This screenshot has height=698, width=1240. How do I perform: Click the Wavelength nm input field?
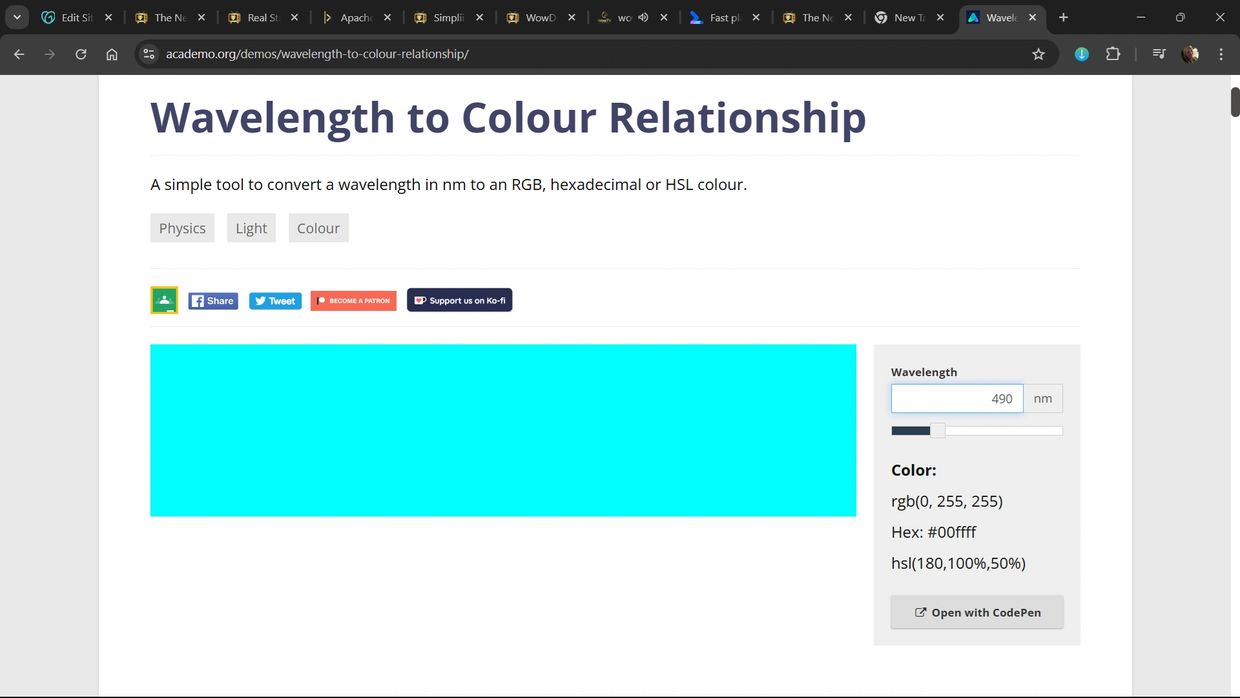[x=956, y=399]
